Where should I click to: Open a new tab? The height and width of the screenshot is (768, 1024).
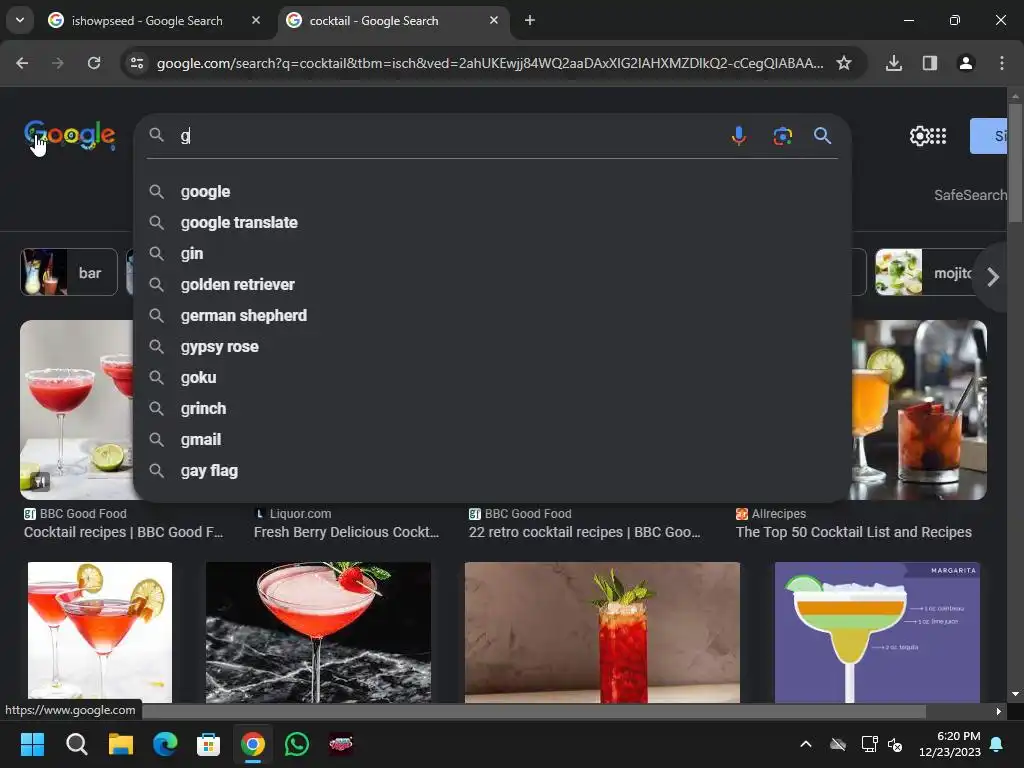point(530,20)
